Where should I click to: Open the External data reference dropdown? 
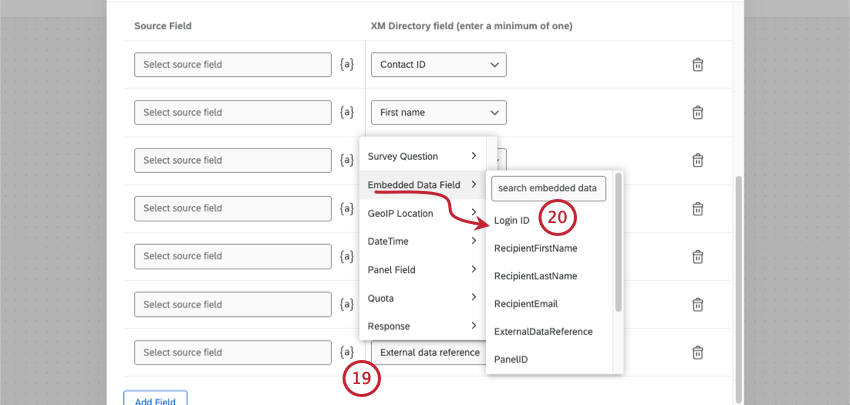(430, 352)
